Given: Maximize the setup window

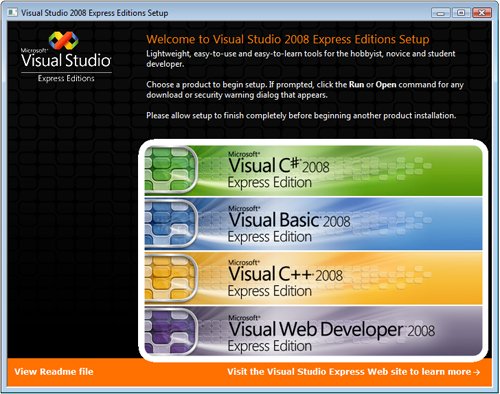Looking at the screenshot, I should coord(461,13).
